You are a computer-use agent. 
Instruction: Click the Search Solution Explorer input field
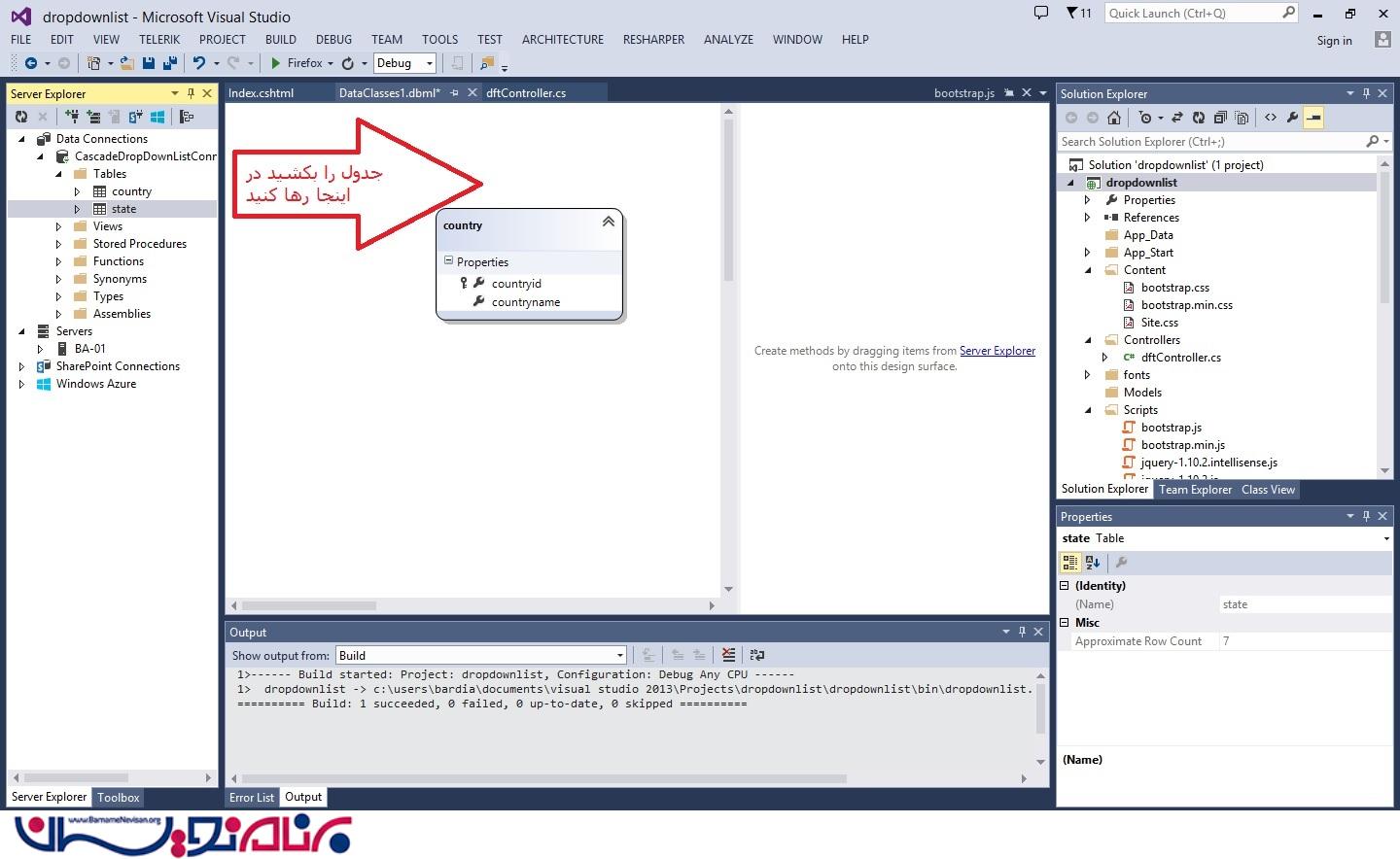(1210, 142)
